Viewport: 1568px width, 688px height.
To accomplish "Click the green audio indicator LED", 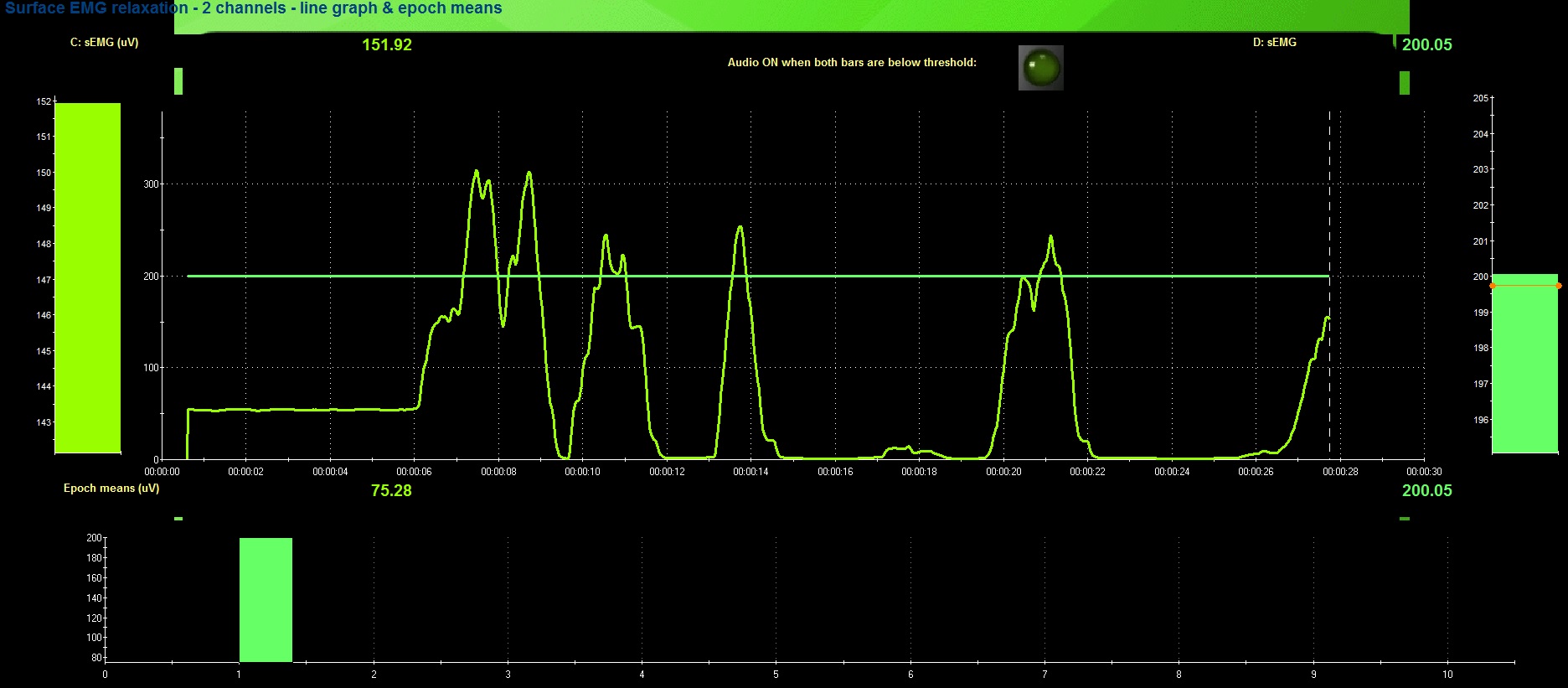I will (x=1040, y=68).
